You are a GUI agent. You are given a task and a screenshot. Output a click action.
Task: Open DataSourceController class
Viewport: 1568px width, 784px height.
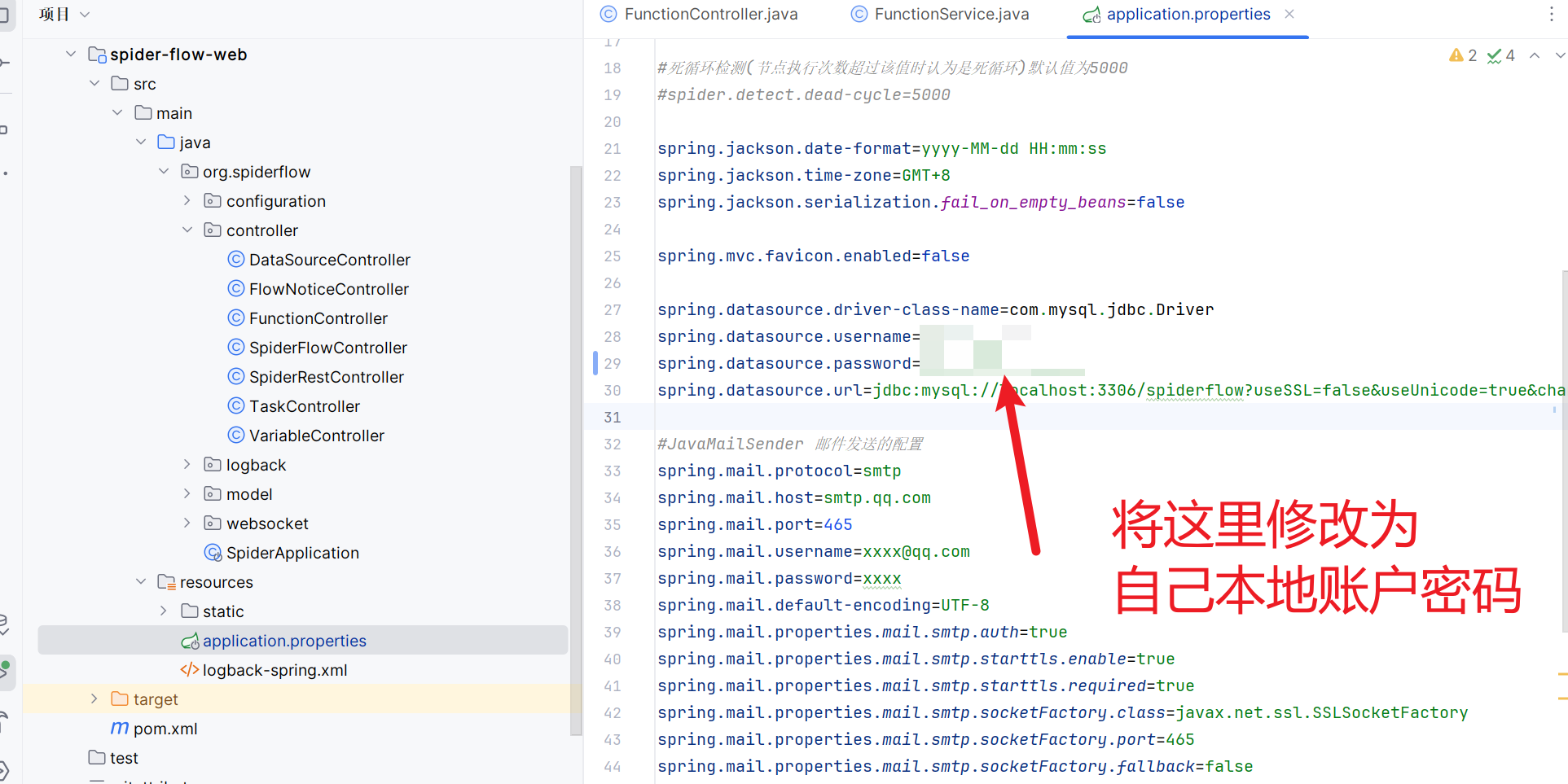click(x=329, y=260)
